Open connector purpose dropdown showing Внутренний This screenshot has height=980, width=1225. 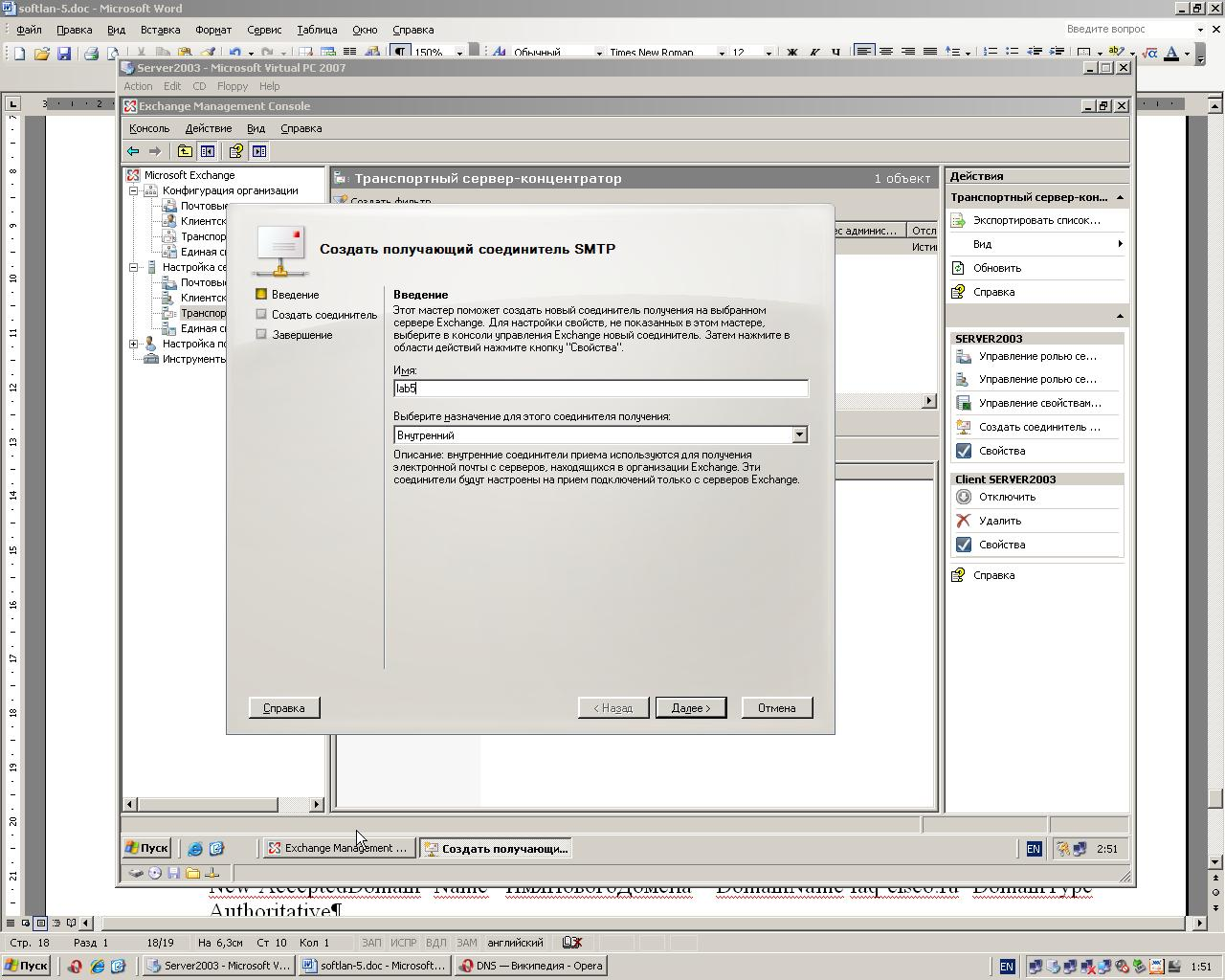click(800, 435)
